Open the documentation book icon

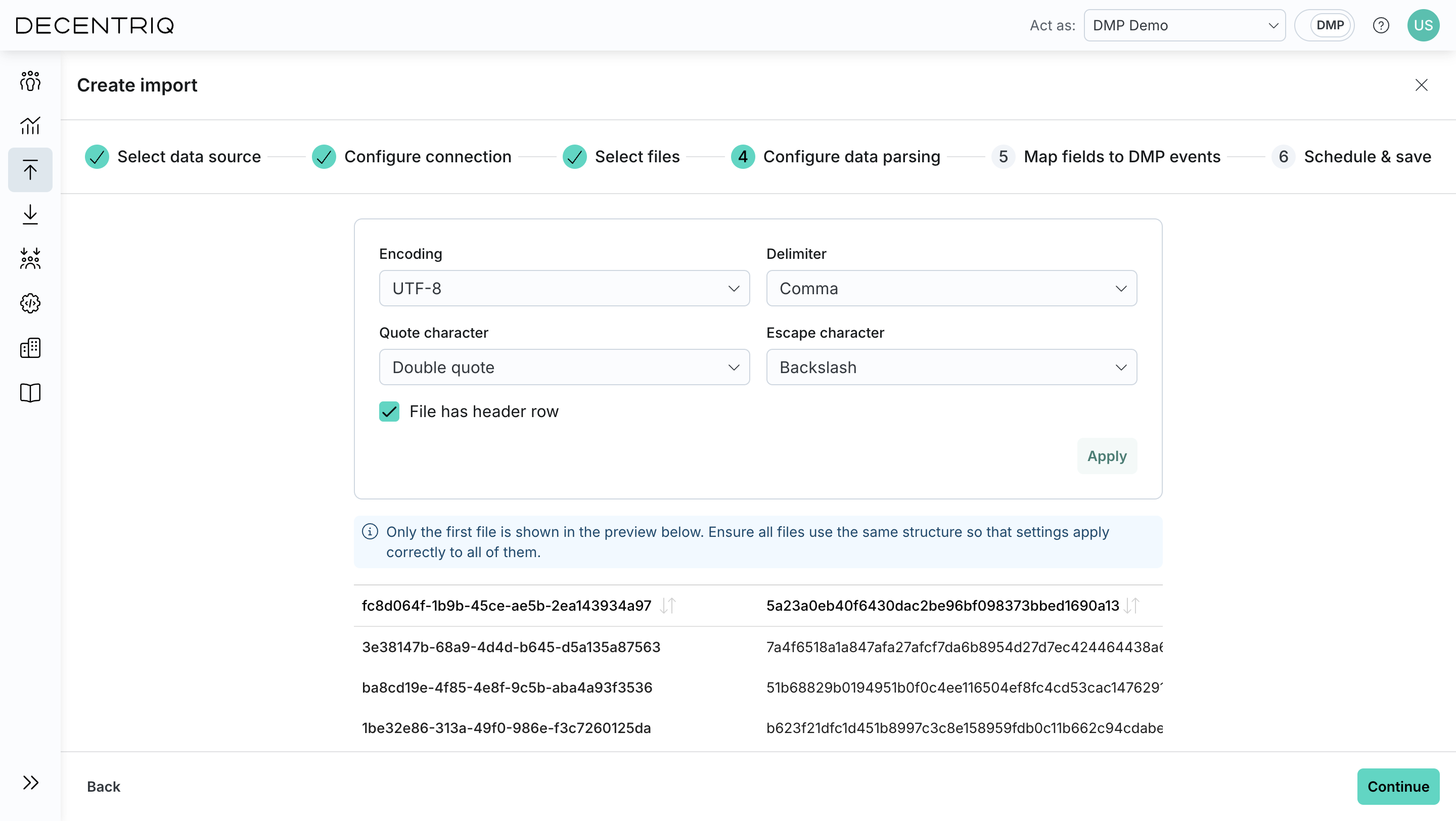pyautogui.click(x=30, y=393)
